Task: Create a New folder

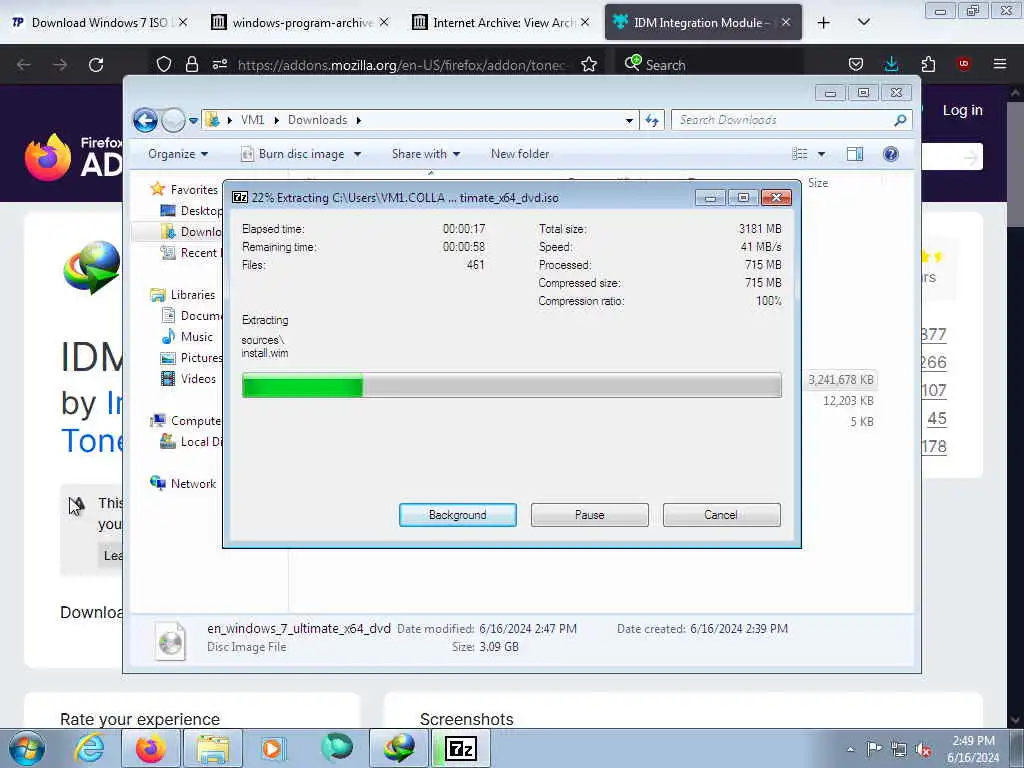Action: (520, 154)
